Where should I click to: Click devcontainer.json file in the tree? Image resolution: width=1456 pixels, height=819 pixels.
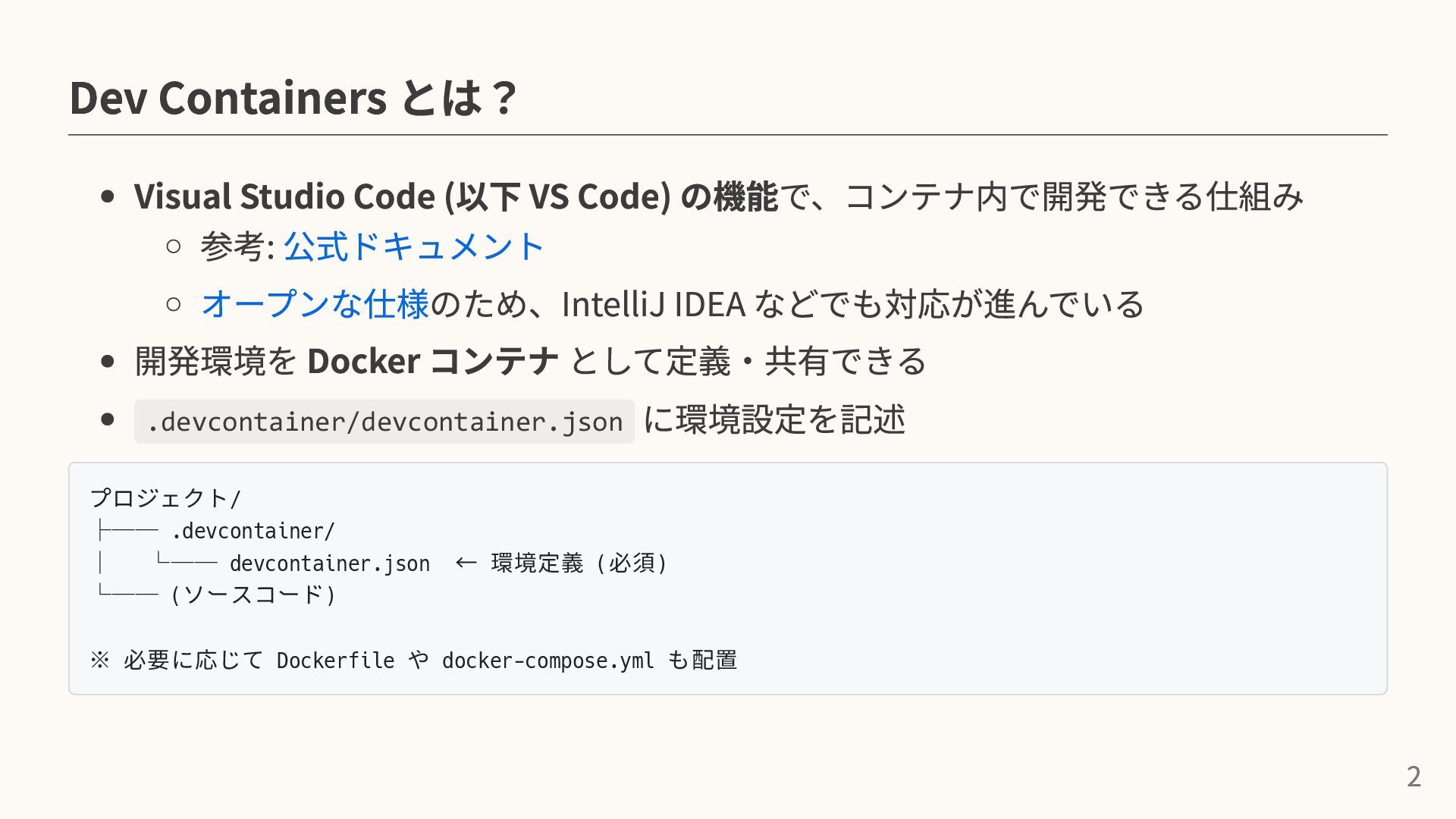(329, 563)
